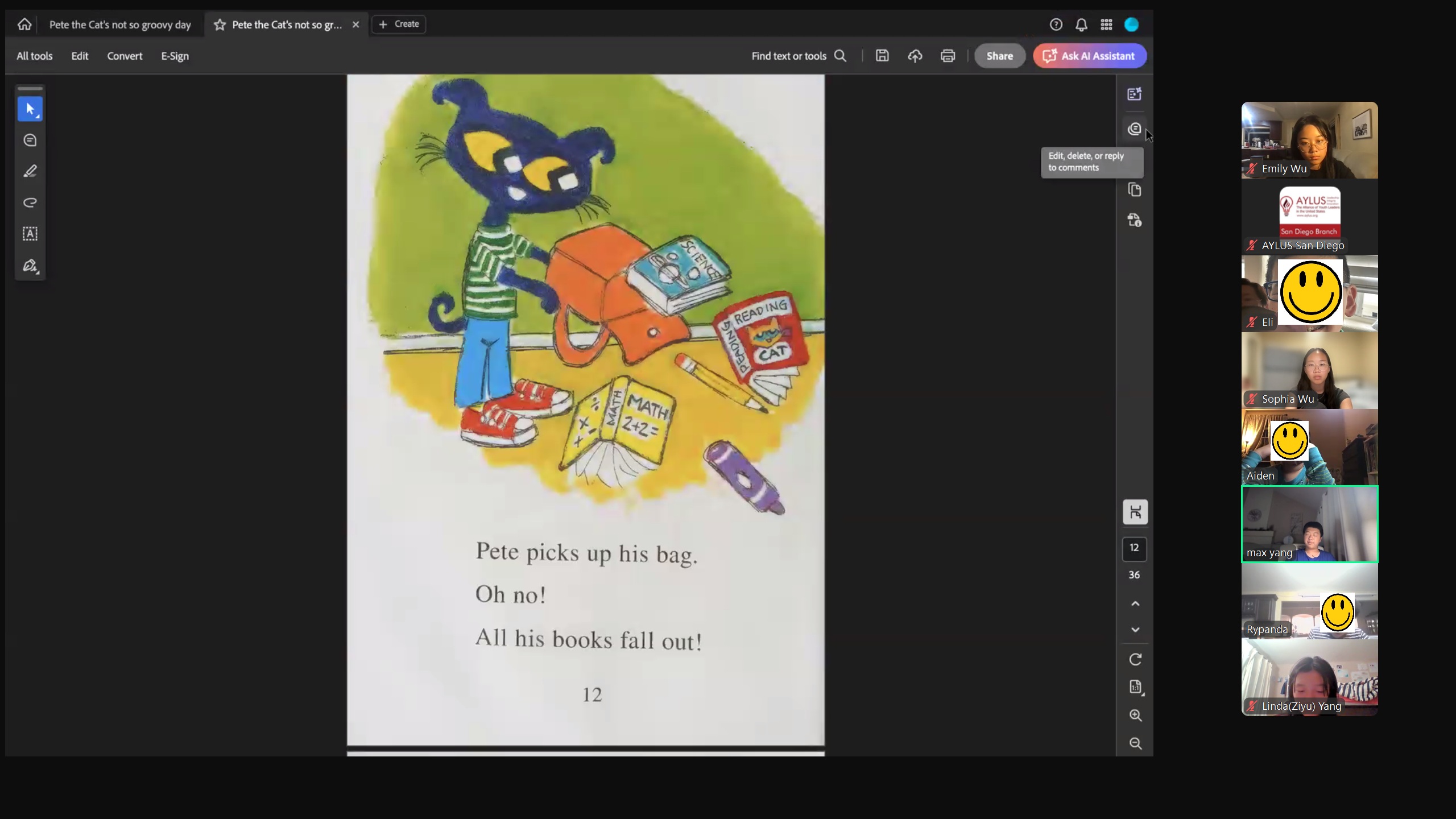Click the upload to cloud icon

coord(915,56)
